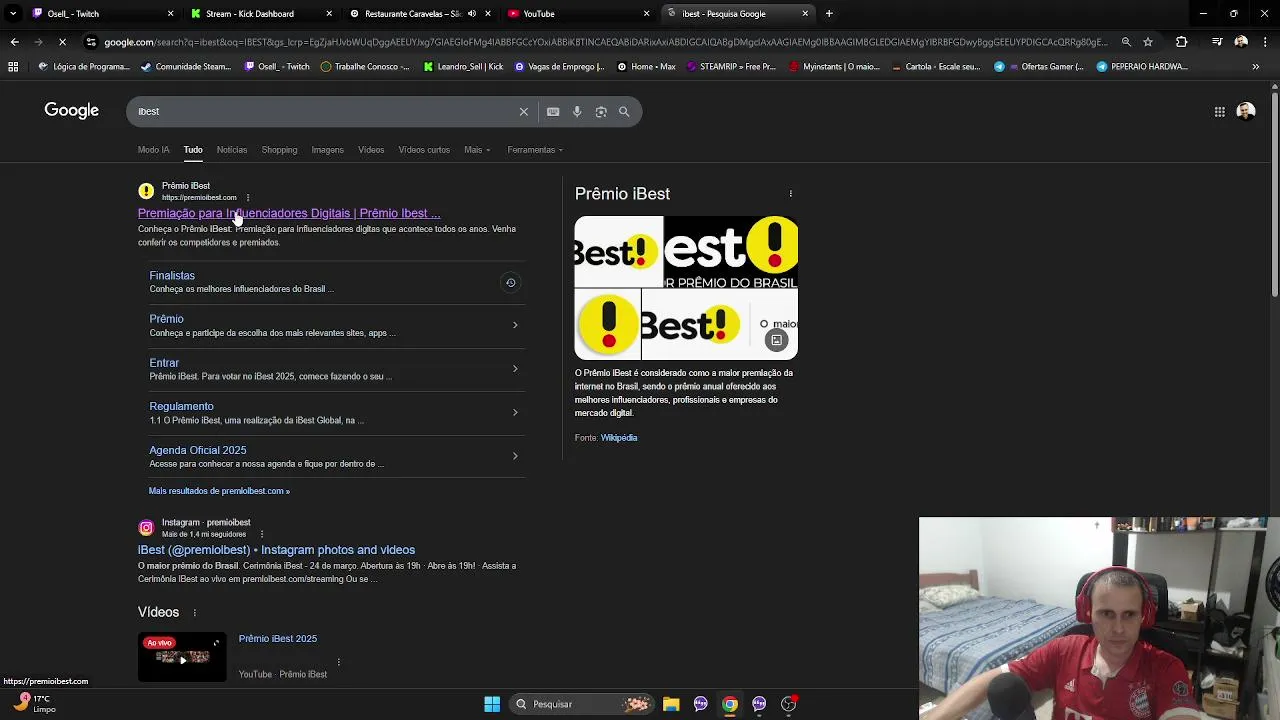Switch to Stream - Kick Dashboard tab
Image resolution: width=1280 pixels, height=720 pixels.
tap(258, 14)
